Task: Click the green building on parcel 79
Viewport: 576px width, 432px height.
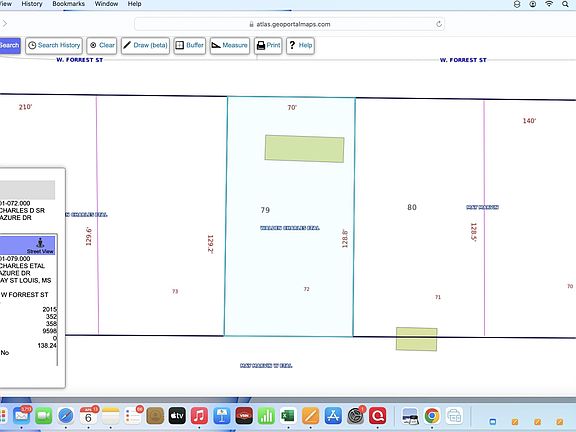Action: pyautogui.click(x=305, y=149)
